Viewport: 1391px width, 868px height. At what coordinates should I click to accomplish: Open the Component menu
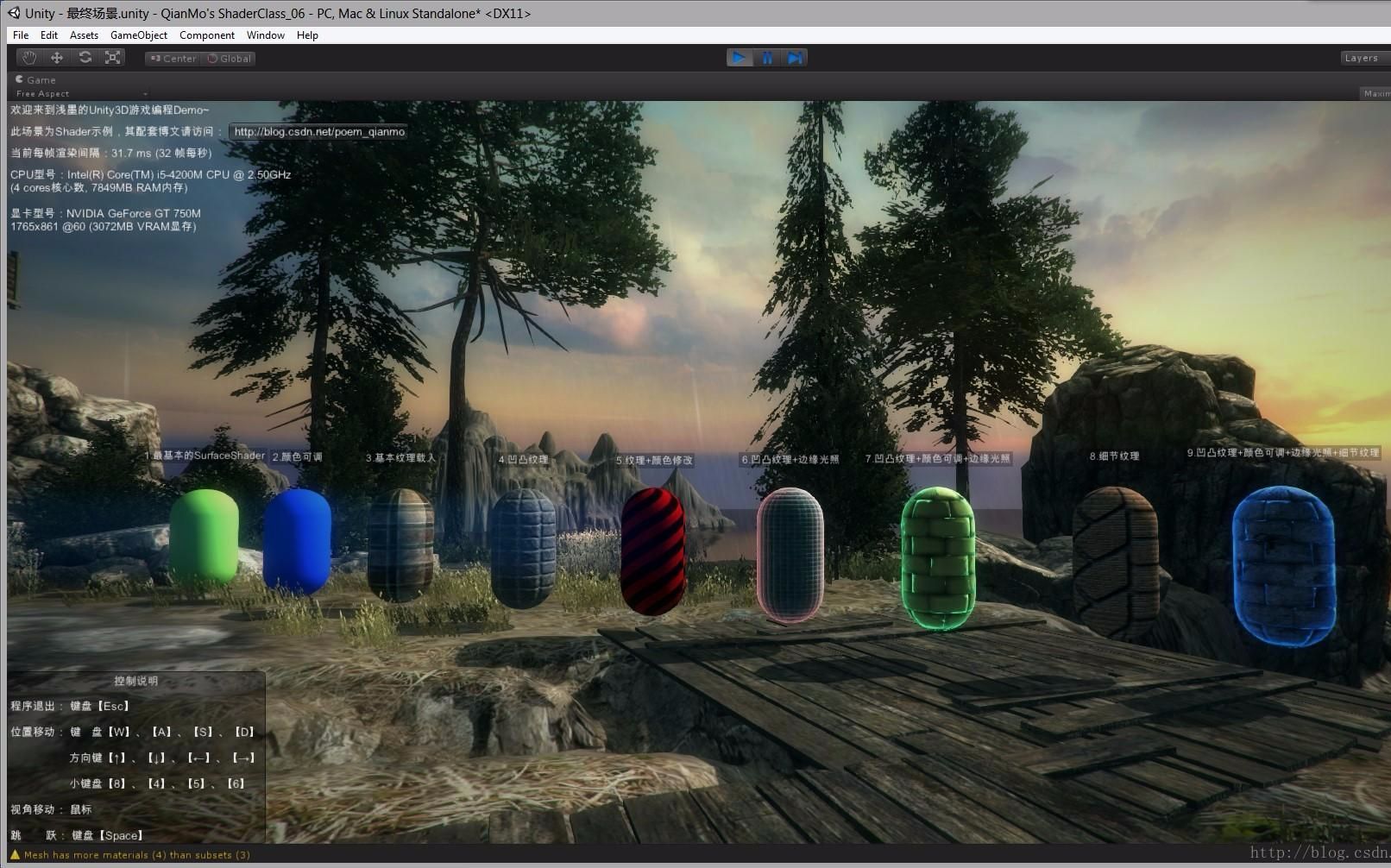[x=207, y=35]
